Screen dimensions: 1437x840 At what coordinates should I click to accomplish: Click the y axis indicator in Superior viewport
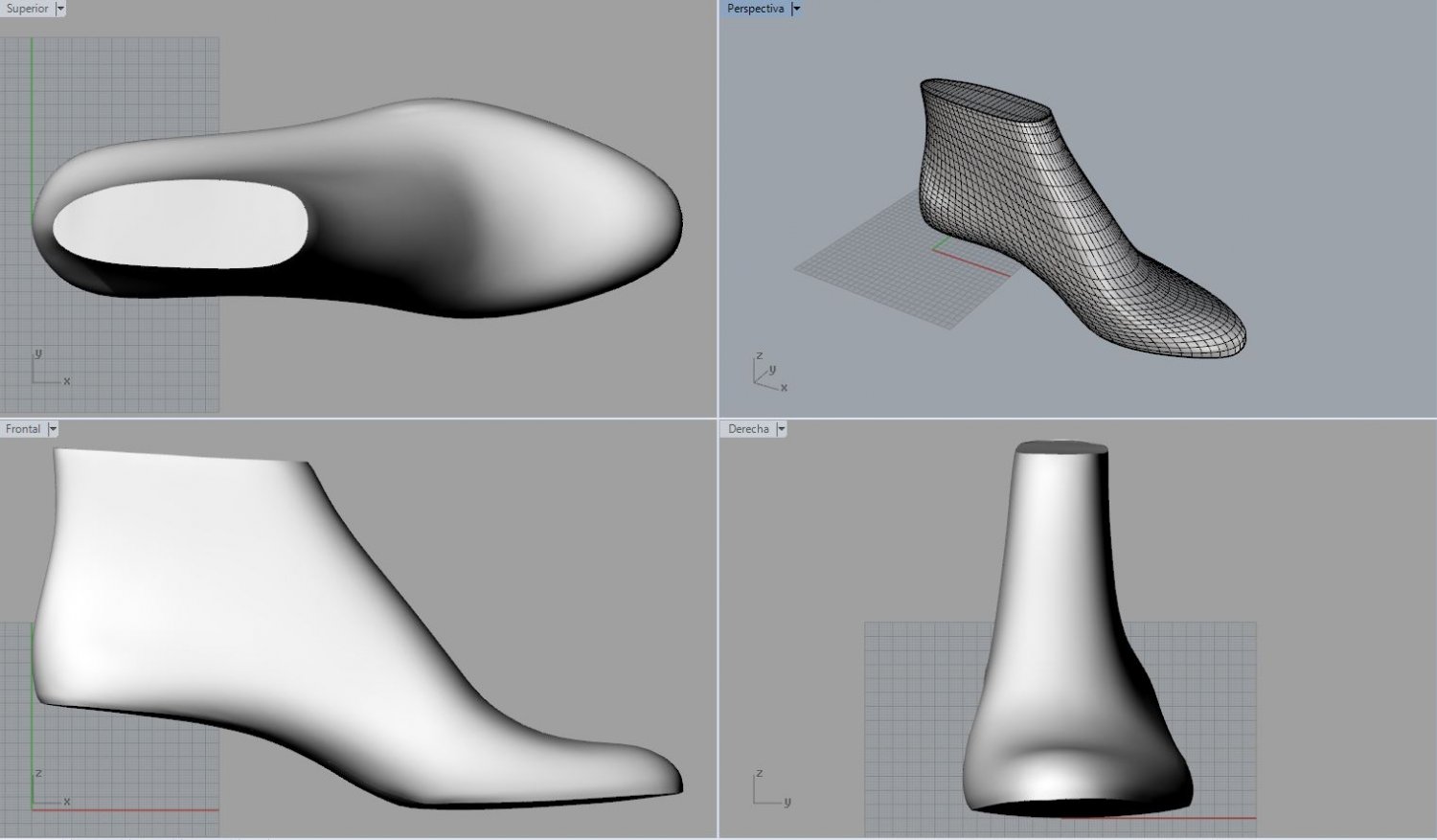pos(39,353)
